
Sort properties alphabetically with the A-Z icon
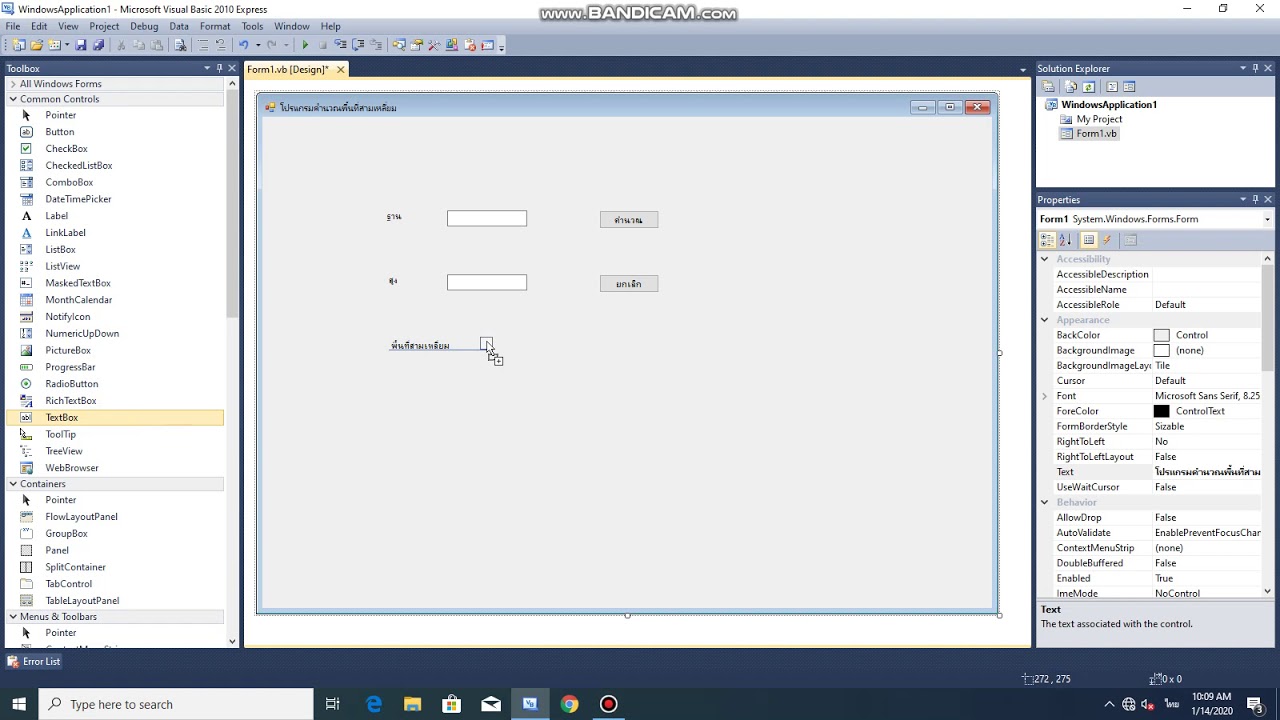(1065, 240)
